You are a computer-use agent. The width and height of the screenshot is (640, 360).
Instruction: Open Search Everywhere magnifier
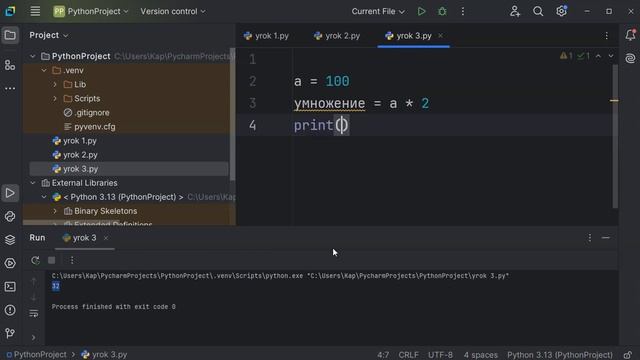(538, 11)
